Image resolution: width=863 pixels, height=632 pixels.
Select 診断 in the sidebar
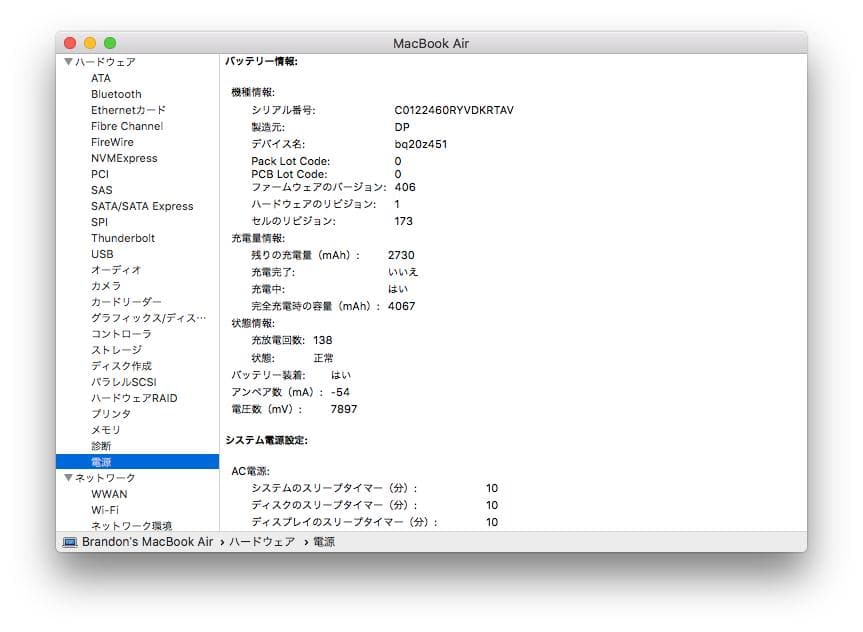101,446
